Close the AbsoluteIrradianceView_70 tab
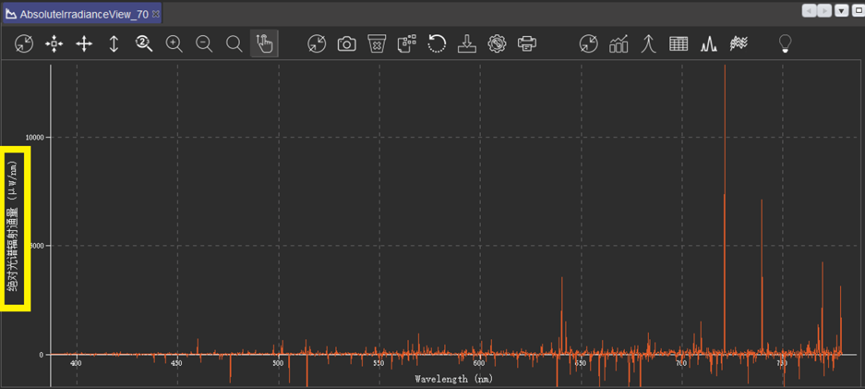Viewport: 865px width, 389px height. click(x=156, y=14)
